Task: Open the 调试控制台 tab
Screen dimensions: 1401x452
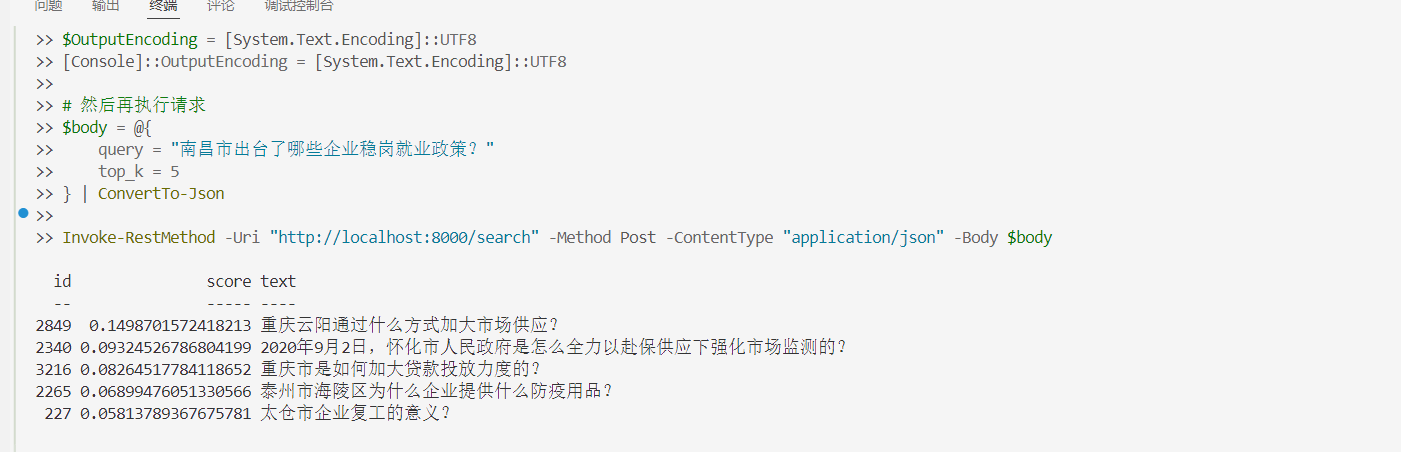Action: point(299,6)
